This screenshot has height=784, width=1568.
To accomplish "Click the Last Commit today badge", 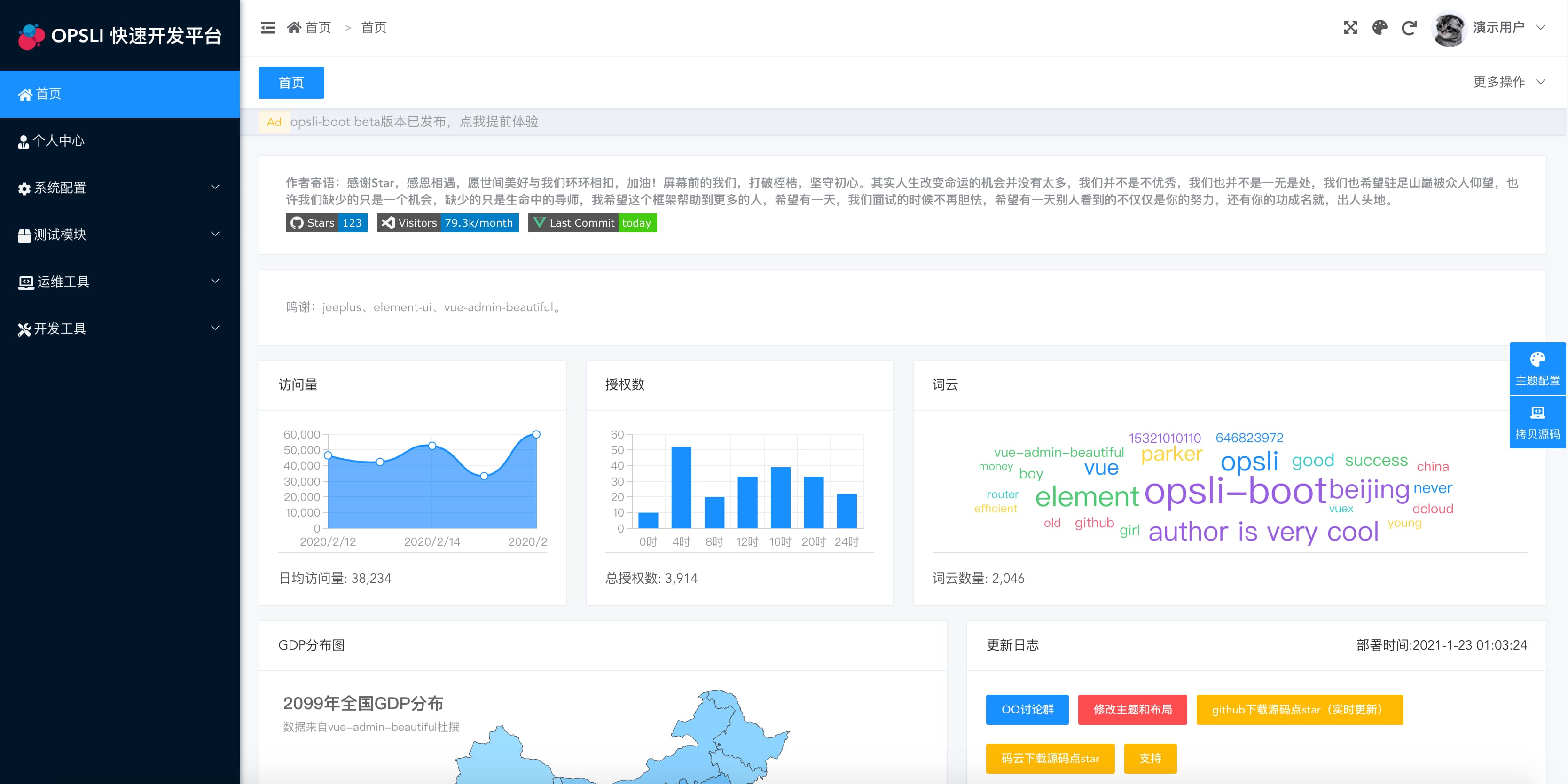I will click(592, 223).
